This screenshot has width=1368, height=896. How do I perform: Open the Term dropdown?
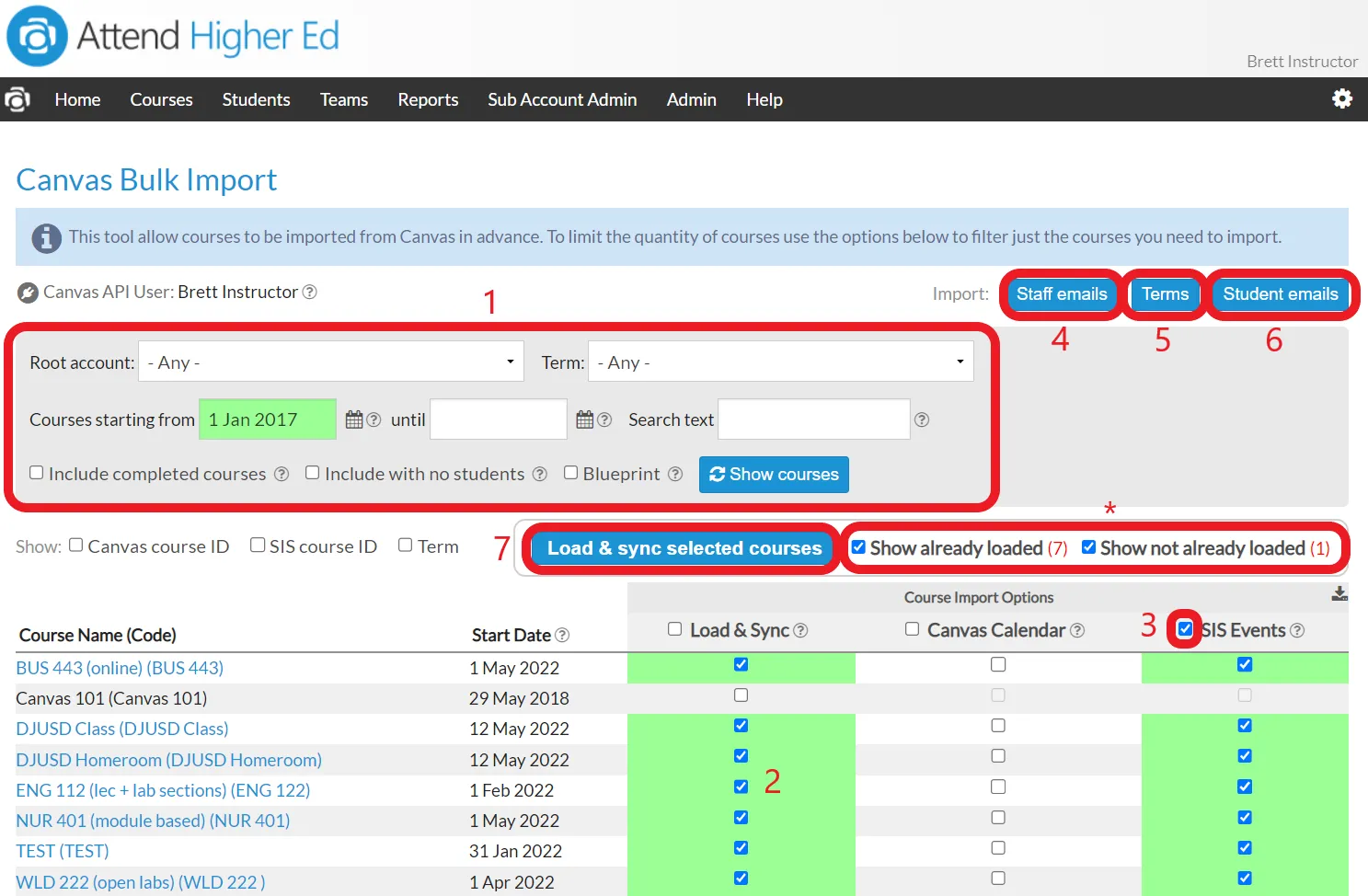(781, 362)
